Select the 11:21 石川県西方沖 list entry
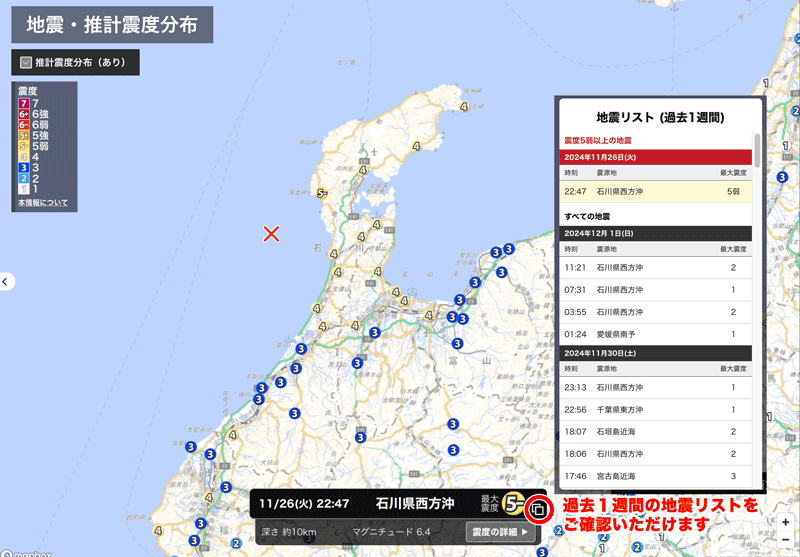 (x=655, y=268)
